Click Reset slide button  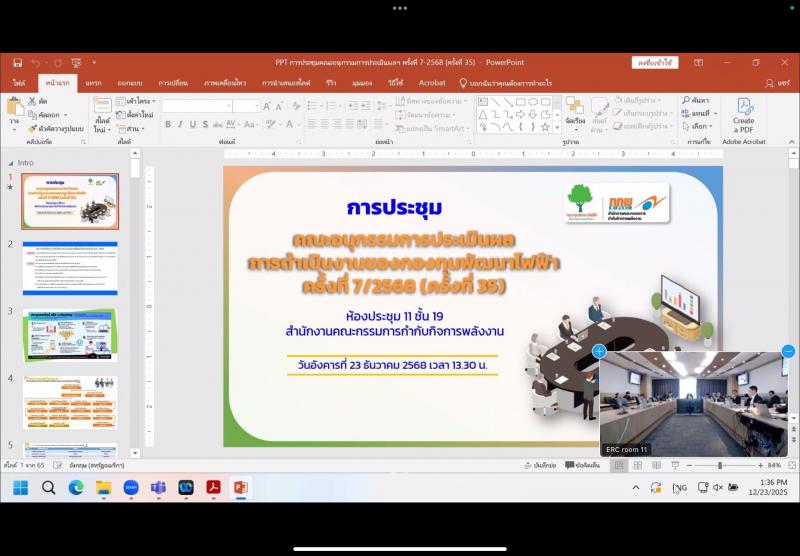point(135,115)
